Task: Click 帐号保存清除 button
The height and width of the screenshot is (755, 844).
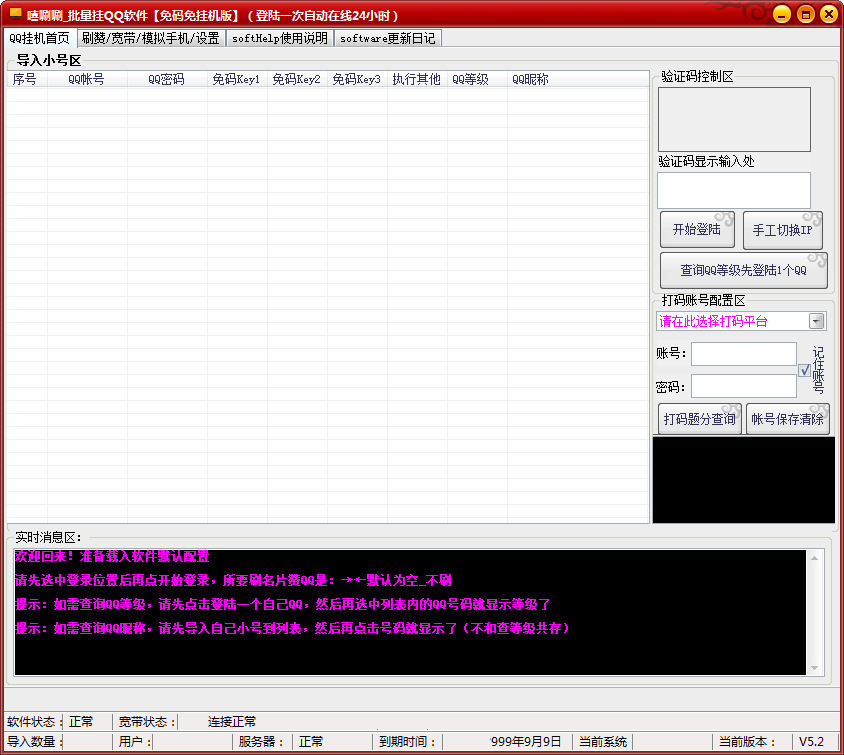Action: pos(788,419)
